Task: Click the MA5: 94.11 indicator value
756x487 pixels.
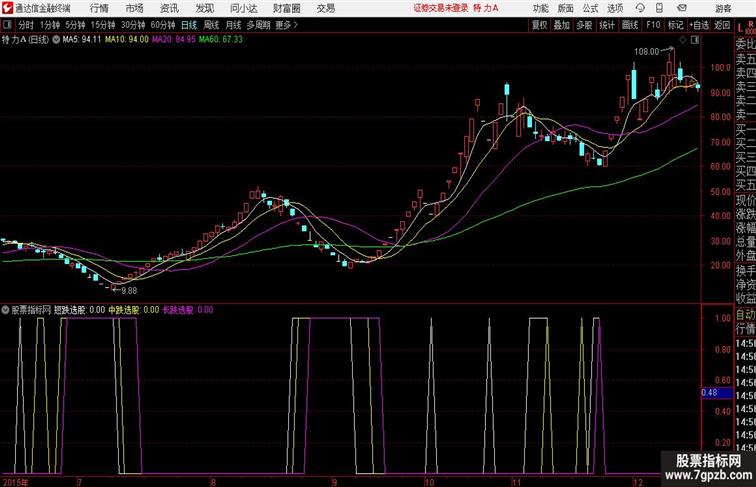Action: 81,40
